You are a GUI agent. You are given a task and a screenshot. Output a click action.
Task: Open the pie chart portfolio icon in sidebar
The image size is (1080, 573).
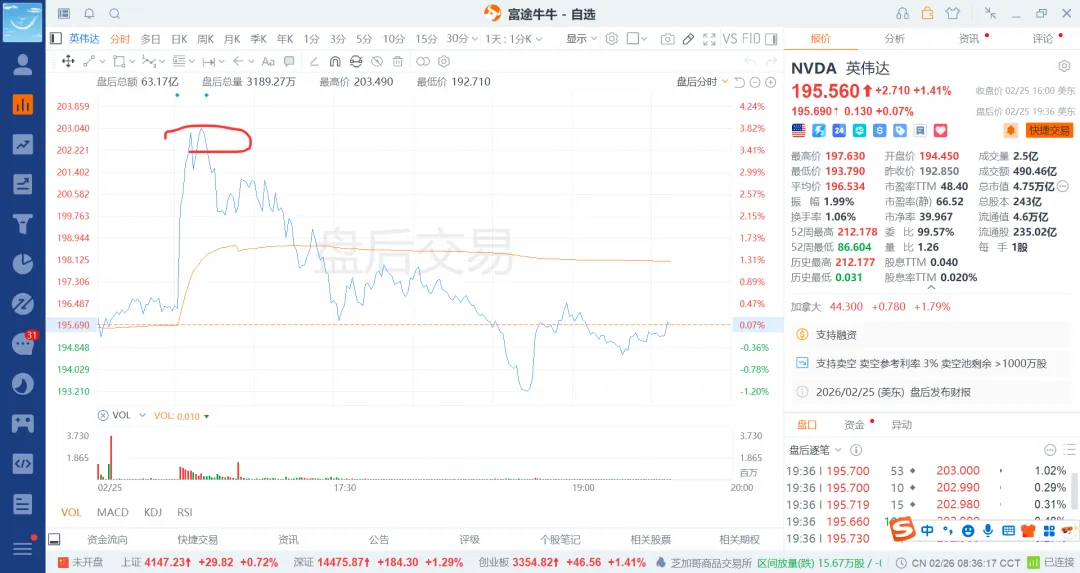pyautogui.click(x=23, y=264)
